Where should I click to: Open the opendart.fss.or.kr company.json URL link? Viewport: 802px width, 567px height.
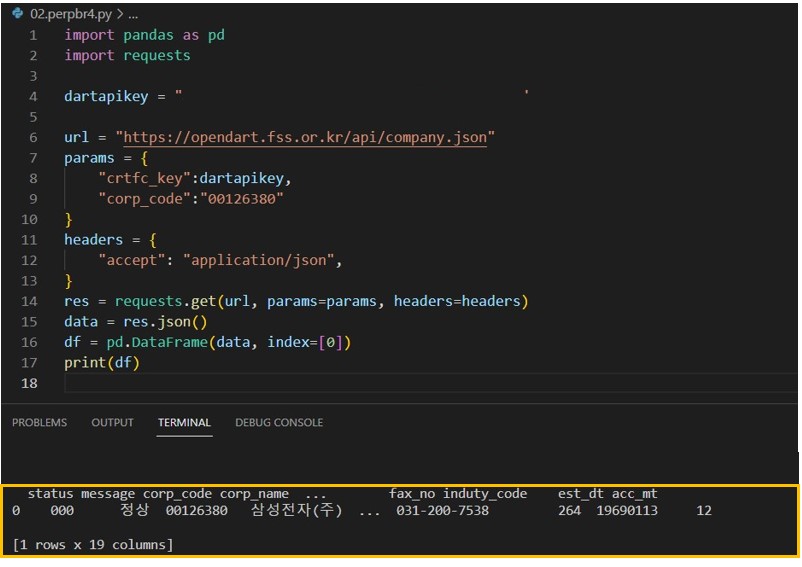pyautogui.click(x=305, y=137)
